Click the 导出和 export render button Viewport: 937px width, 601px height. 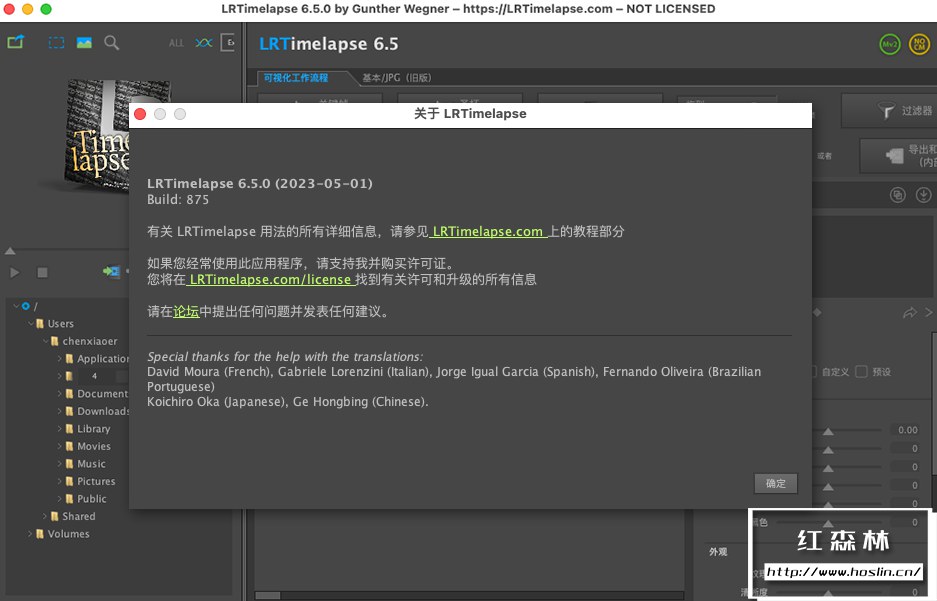click(x=898, y=156)
